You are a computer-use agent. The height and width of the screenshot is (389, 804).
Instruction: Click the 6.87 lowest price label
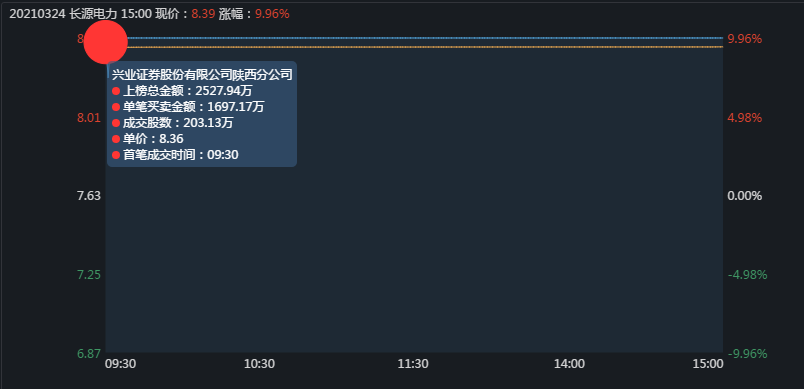tap(89, 354)
